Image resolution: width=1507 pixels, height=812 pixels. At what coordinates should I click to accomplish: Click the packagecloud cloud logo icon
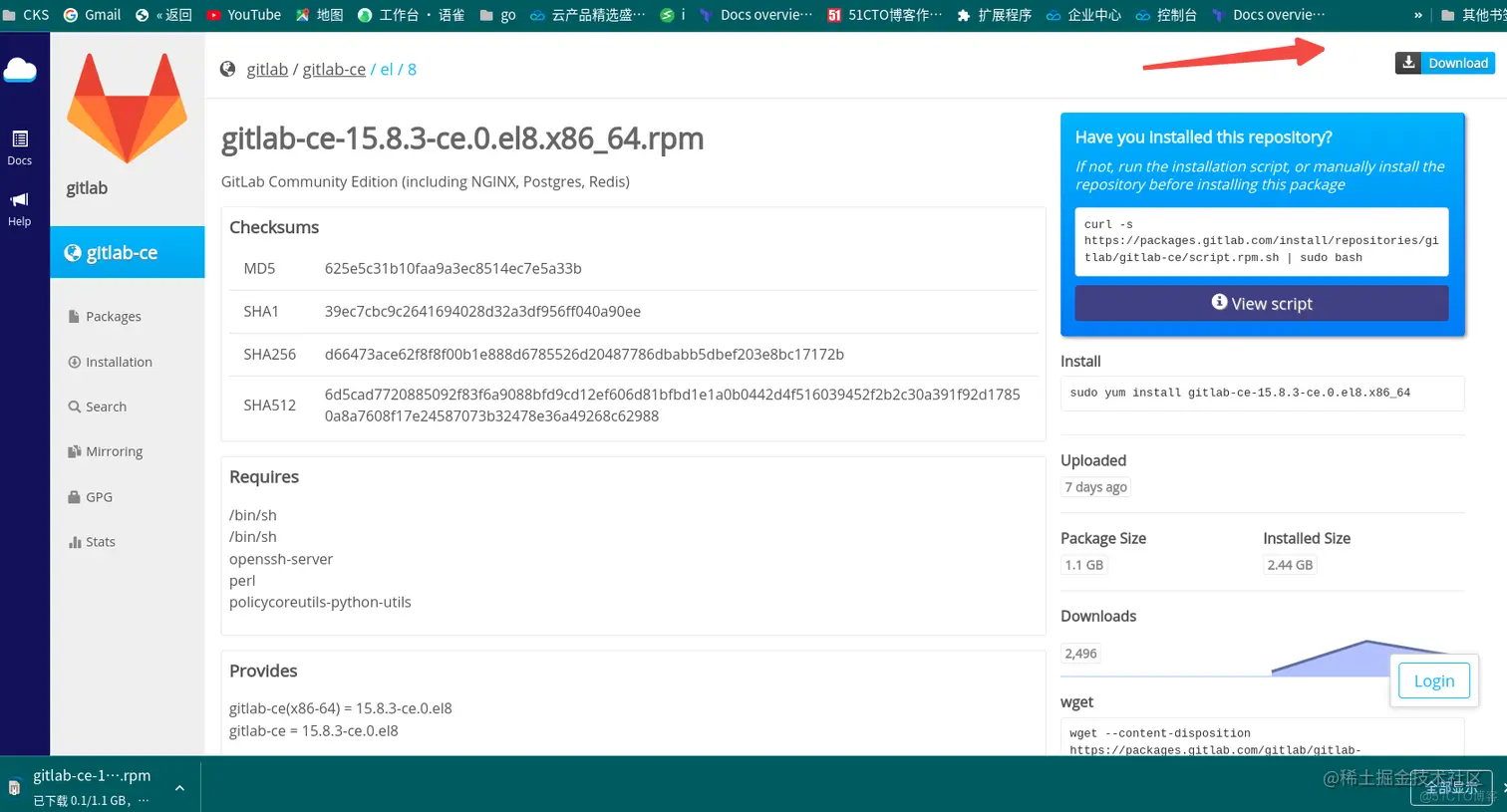click(20, 70)
